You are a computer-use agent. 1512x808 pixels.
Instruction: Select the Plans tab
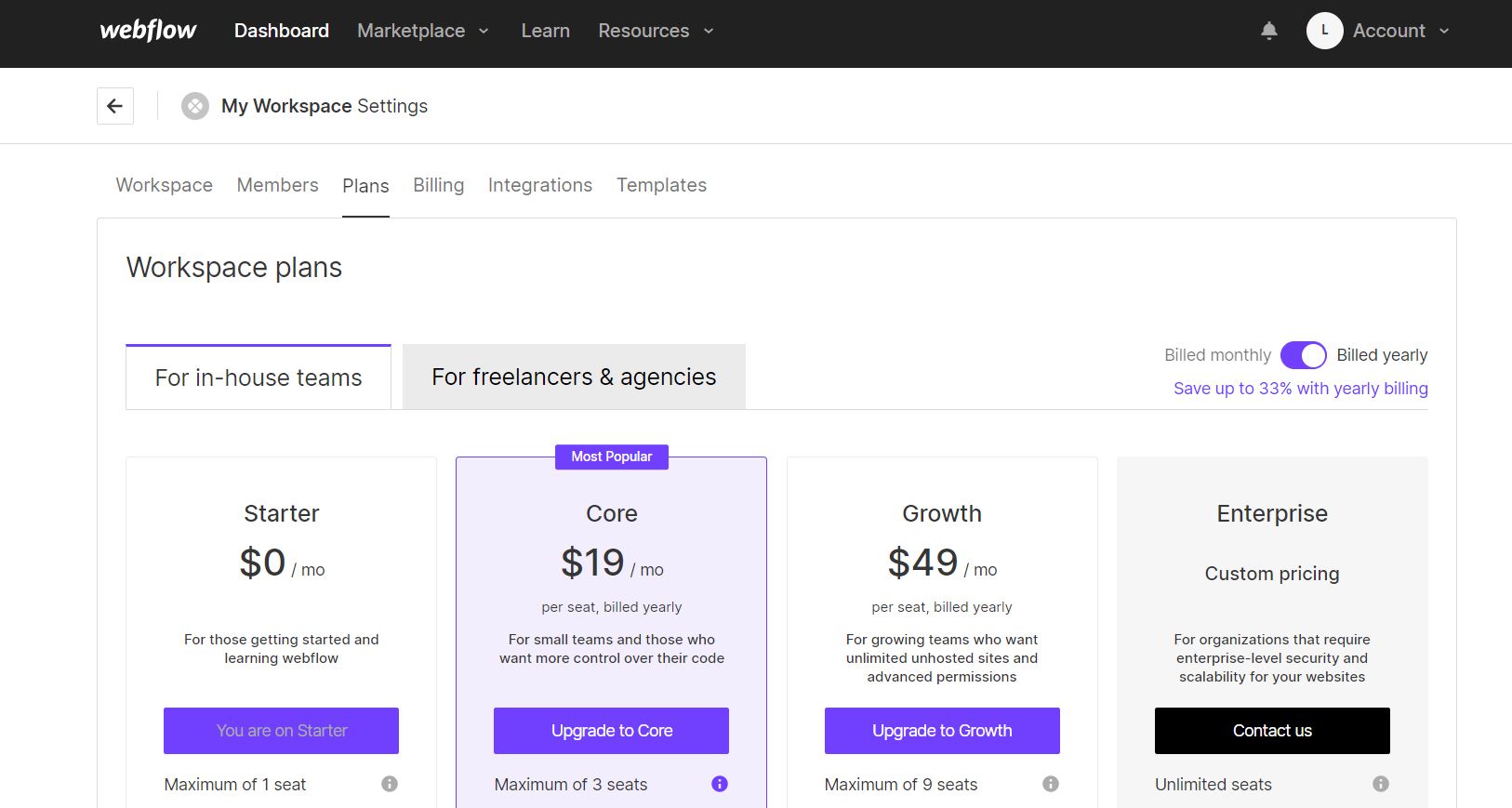tap(365, 186)
